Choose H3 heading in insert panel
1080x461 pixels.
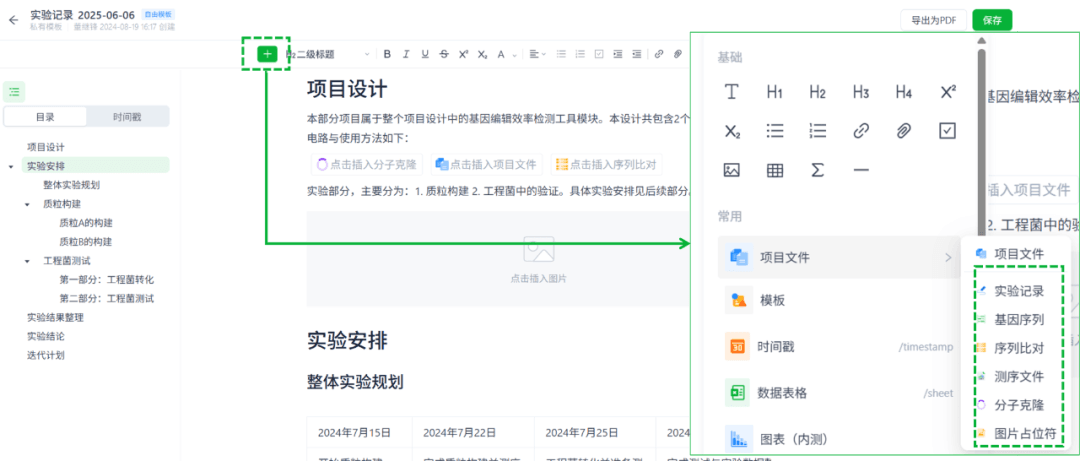861,92
